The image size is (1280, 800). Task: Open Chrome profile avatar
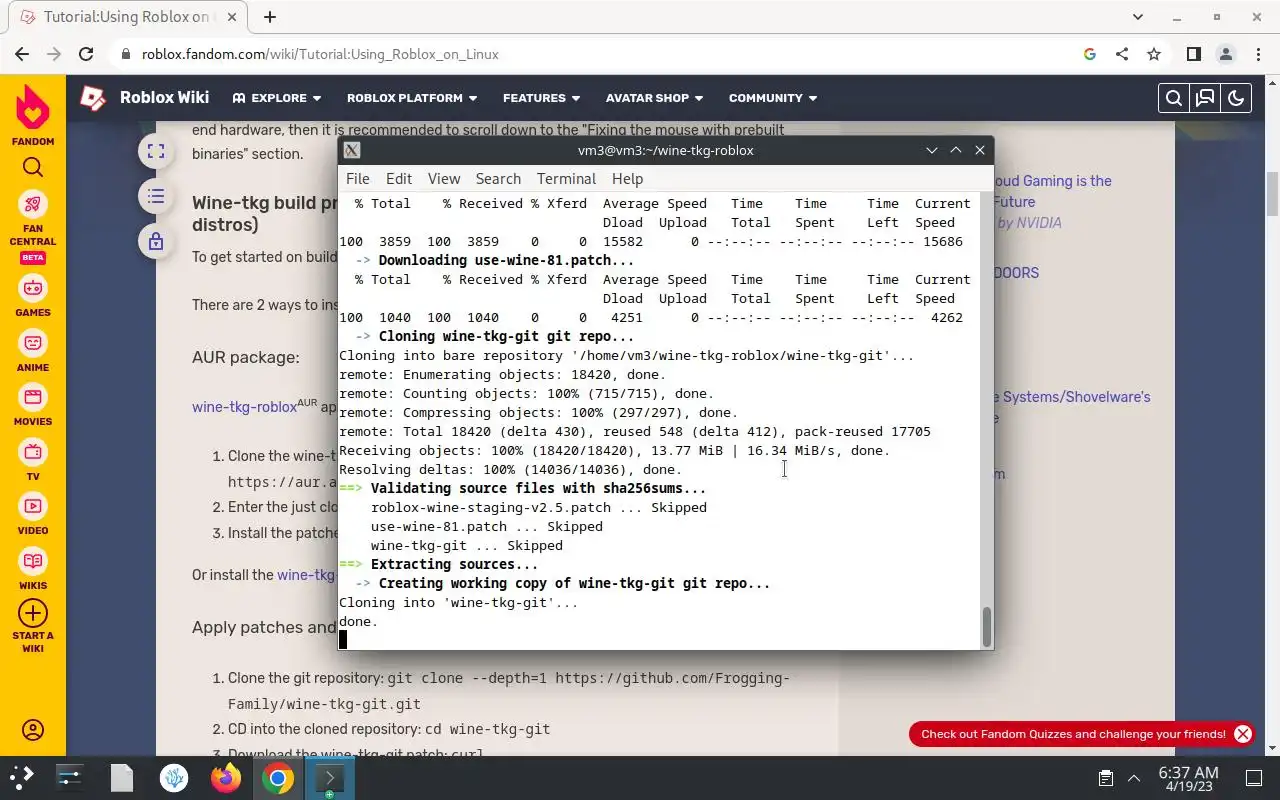coord(1225,54)
